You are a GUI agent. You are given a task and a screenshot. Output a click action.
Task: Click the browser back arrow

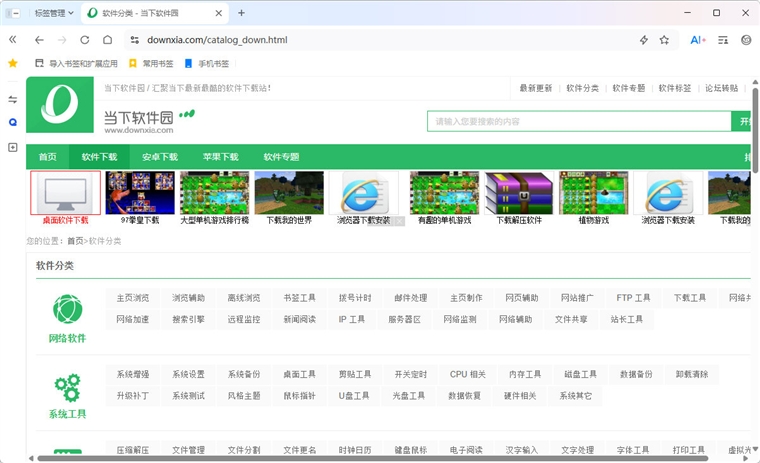[x=39, y=40]
